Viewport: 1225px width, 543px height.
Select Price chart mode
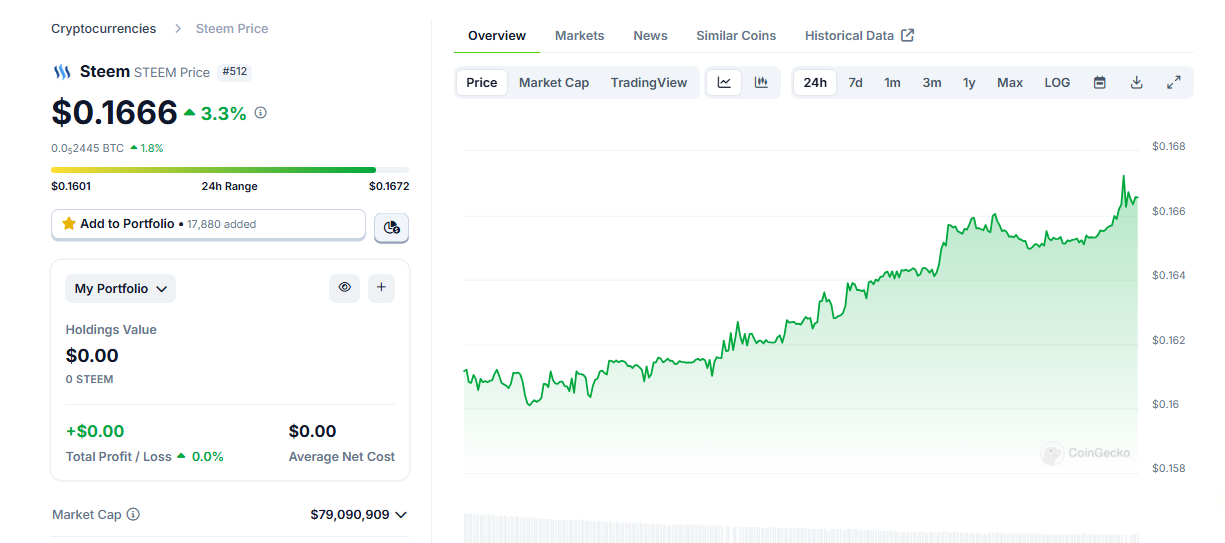tap(482, 83)
